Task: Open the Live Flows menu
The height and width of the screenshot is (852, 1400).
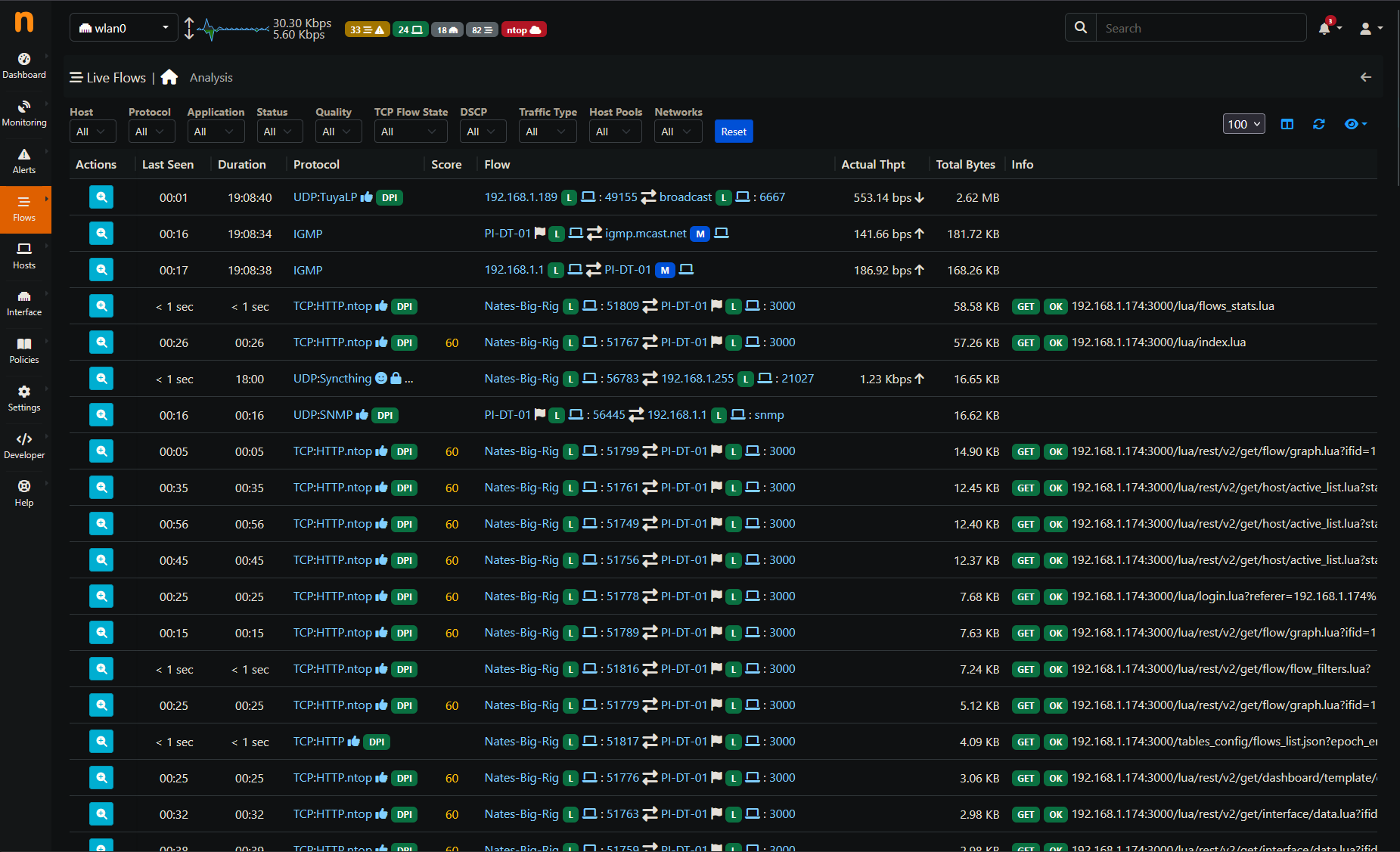Action: tap(107, 78)
